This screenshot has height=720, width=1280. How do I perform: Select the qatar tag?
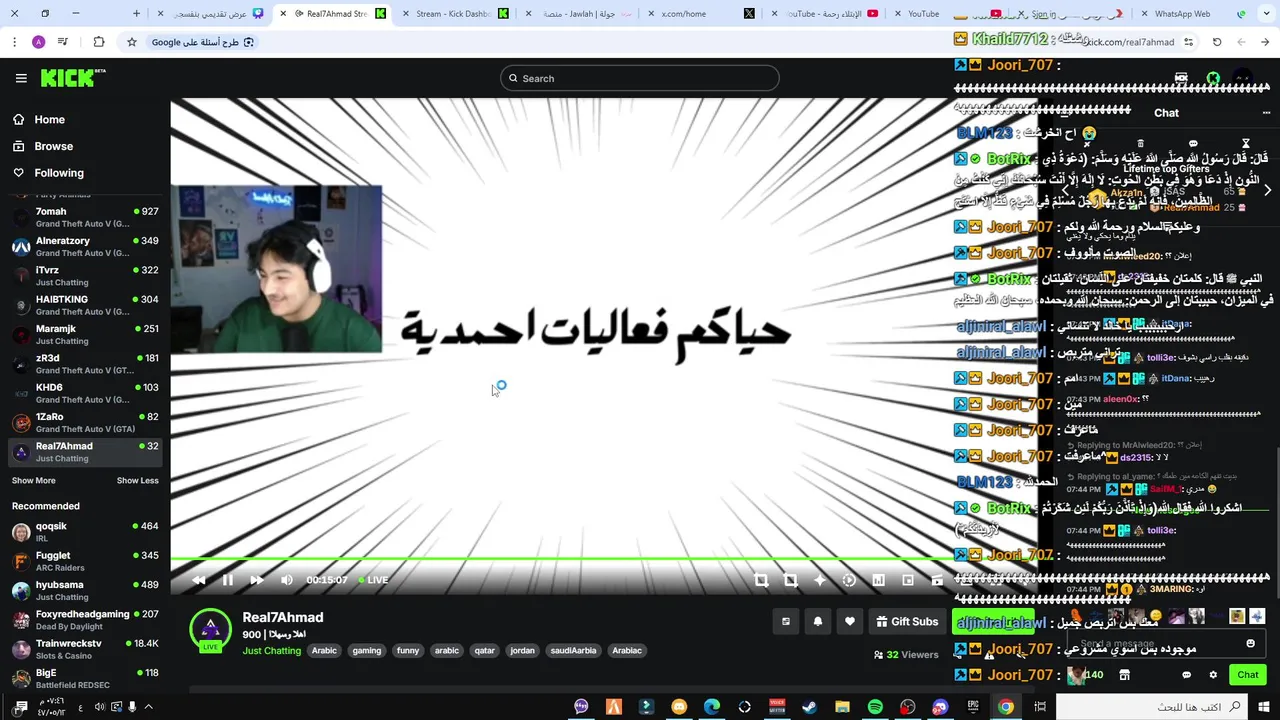tap(485, 651)
